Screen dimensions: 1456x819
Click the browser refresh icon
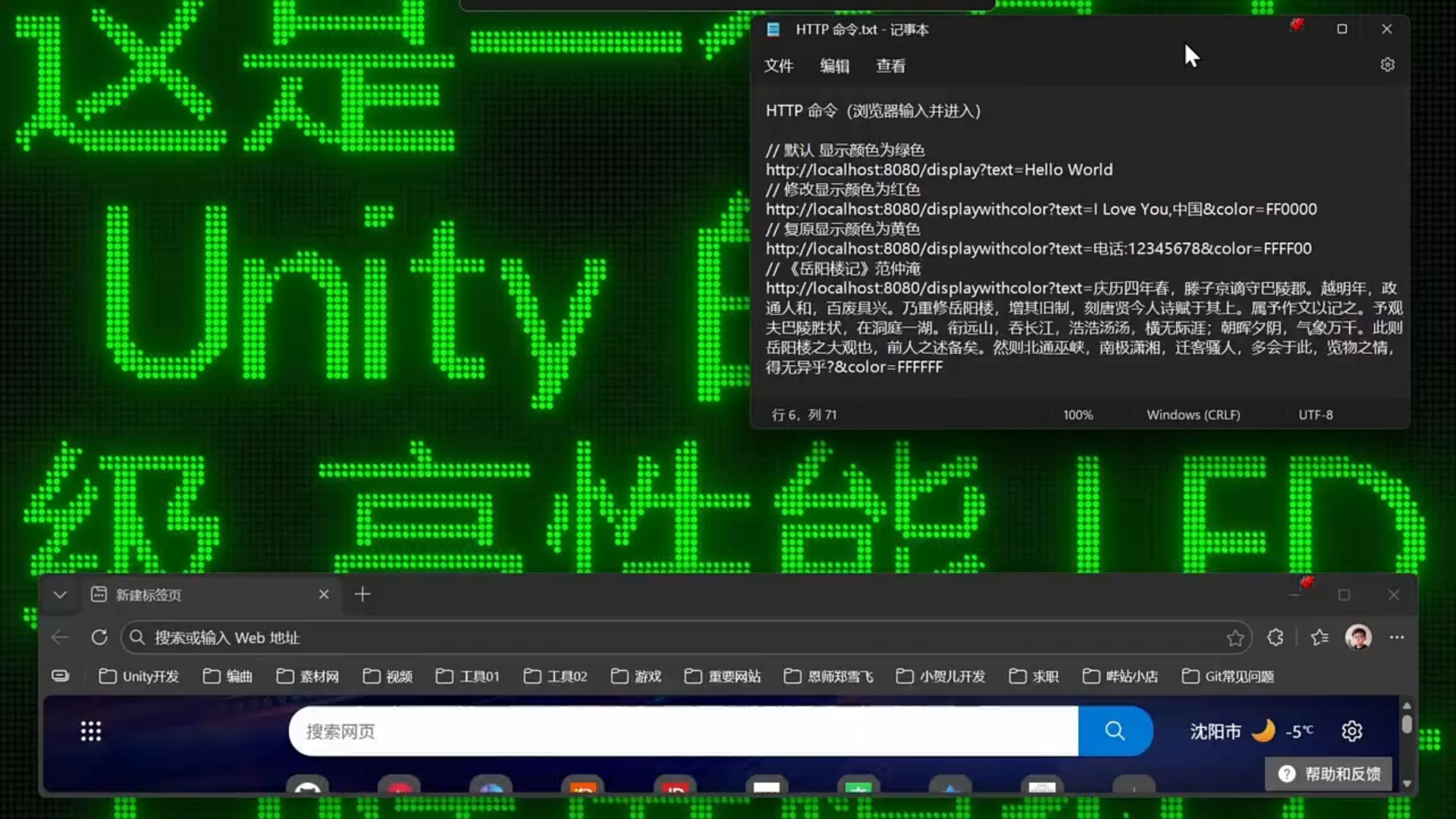99,638
